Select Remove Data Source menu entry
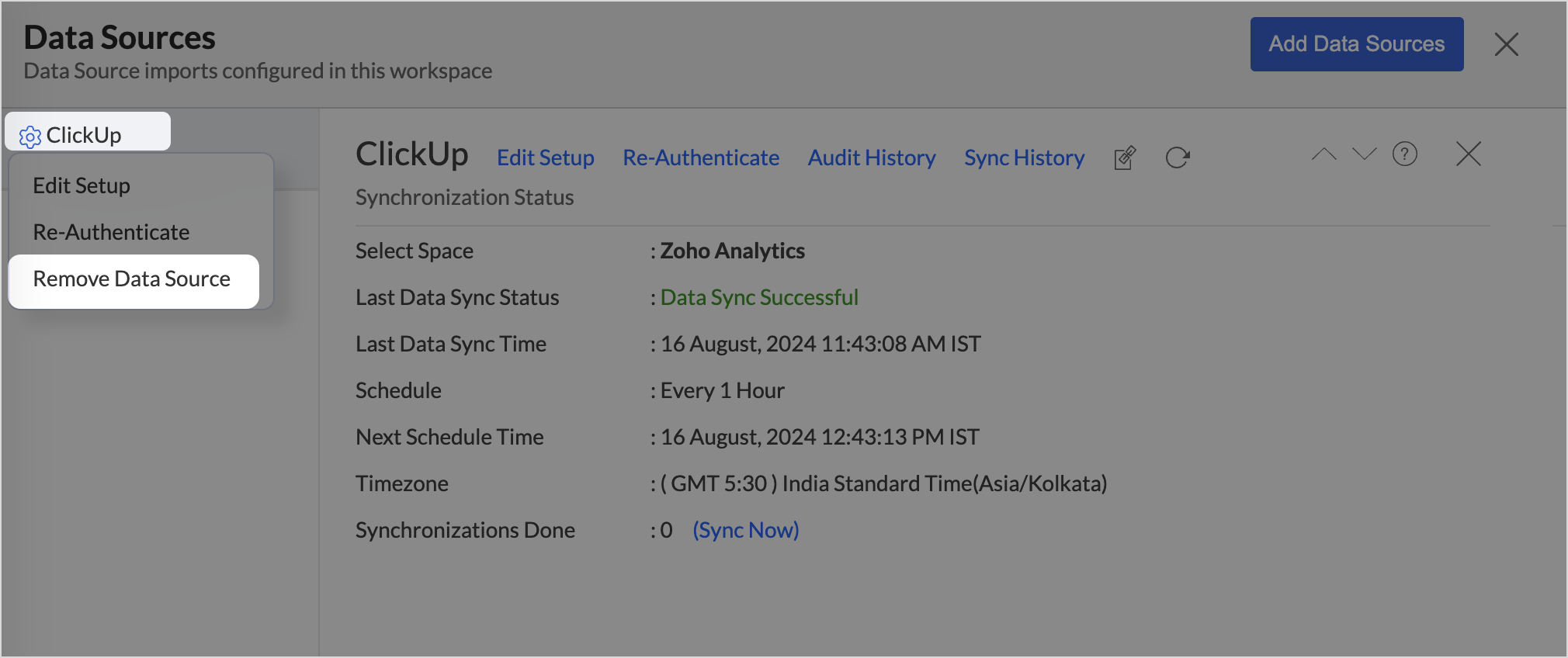 click(134, 281)
